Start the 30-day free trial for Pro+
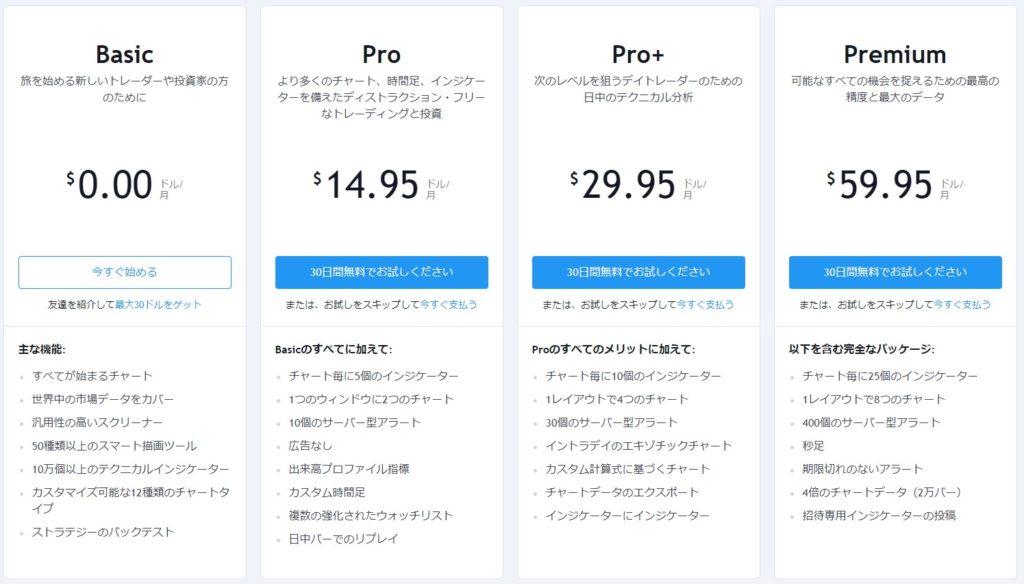Screen dimensions: 1024x584 [x=638, y=272]
